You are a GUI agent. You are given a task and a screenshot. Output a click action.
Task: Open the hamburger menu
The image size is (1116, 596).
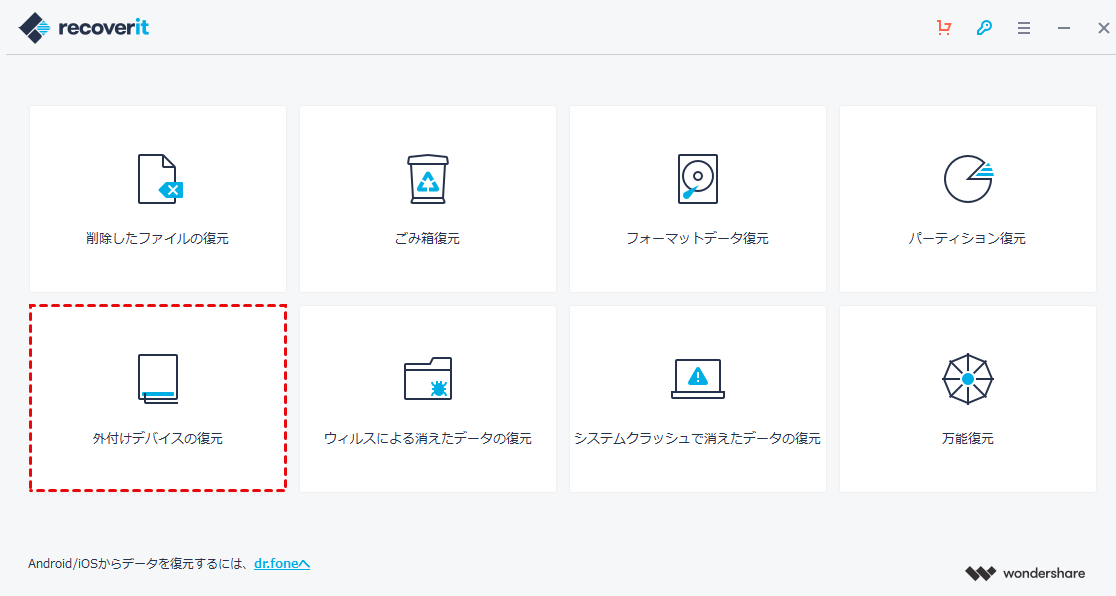pos(1024,28)
